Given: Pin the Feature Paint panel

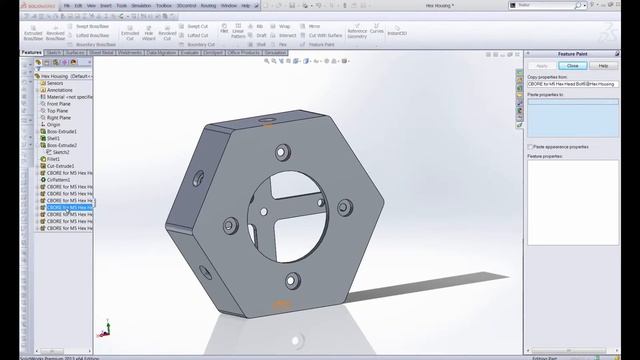Looking at the screenshot, I should [617, 54].
